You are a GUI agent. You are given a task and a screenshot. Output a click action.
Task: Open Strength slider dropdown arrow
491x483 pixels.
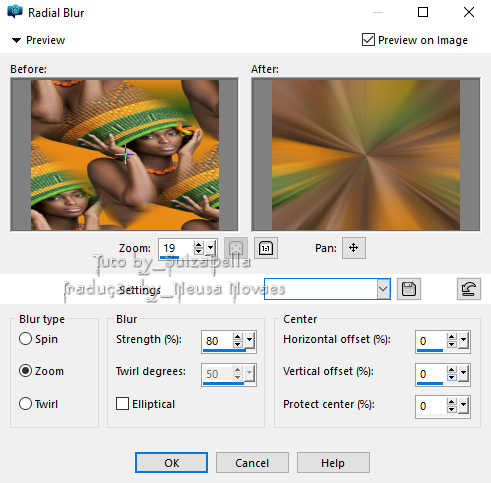[x=250, y=340]
